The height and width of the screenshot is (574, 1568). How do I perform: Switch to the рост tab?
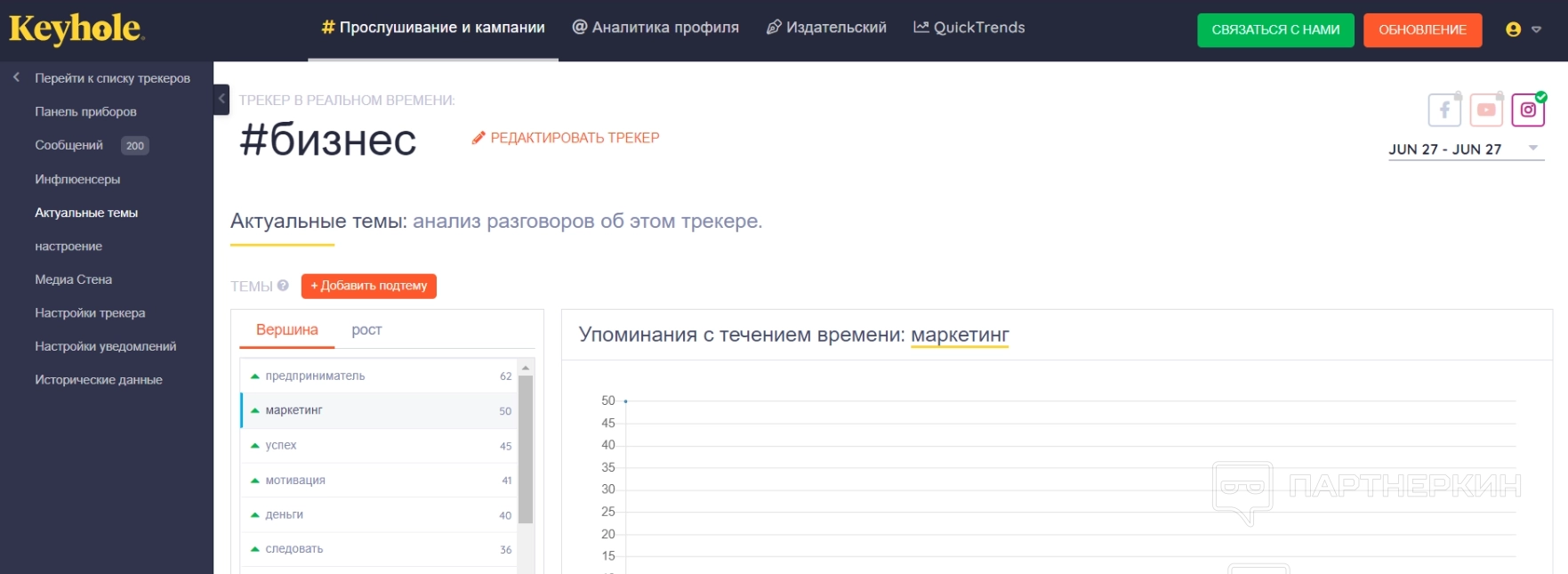click(x=366, y=330)
